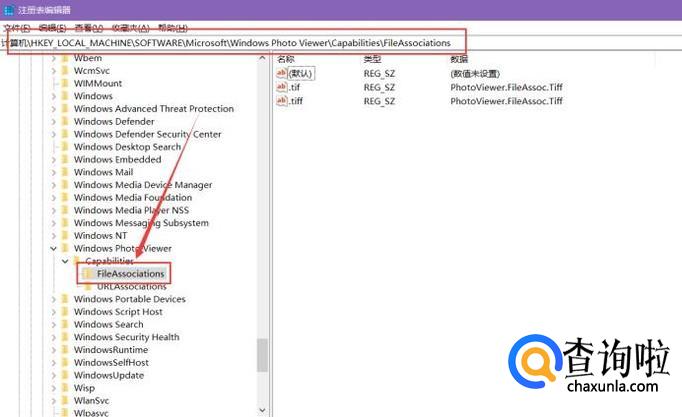
Task: Open the 查看 menu
Action: coord(89,28)
